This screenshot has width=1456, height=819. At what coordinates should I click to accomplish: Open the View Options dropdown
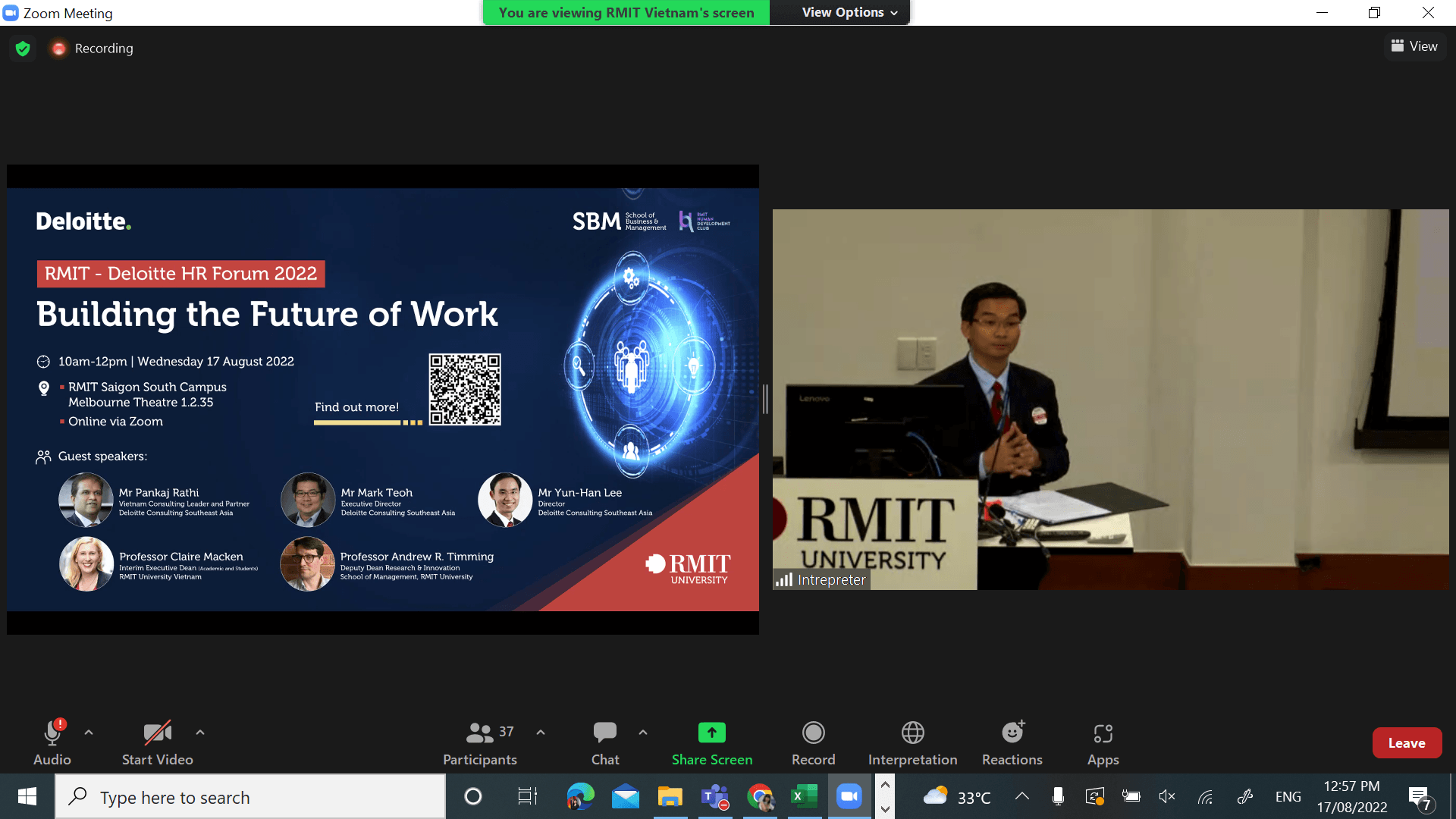pyautogui.click(x=849, y=12)
